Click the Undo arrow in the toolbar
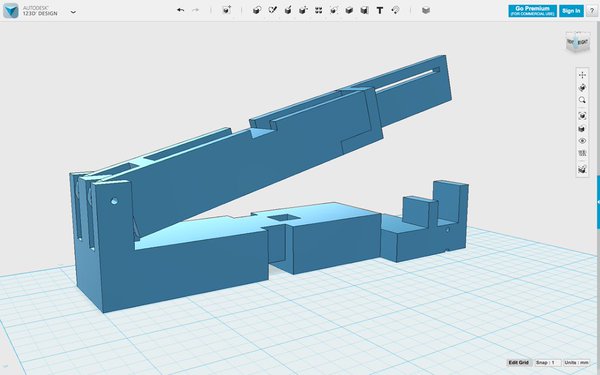 click(x=181, y=10)
